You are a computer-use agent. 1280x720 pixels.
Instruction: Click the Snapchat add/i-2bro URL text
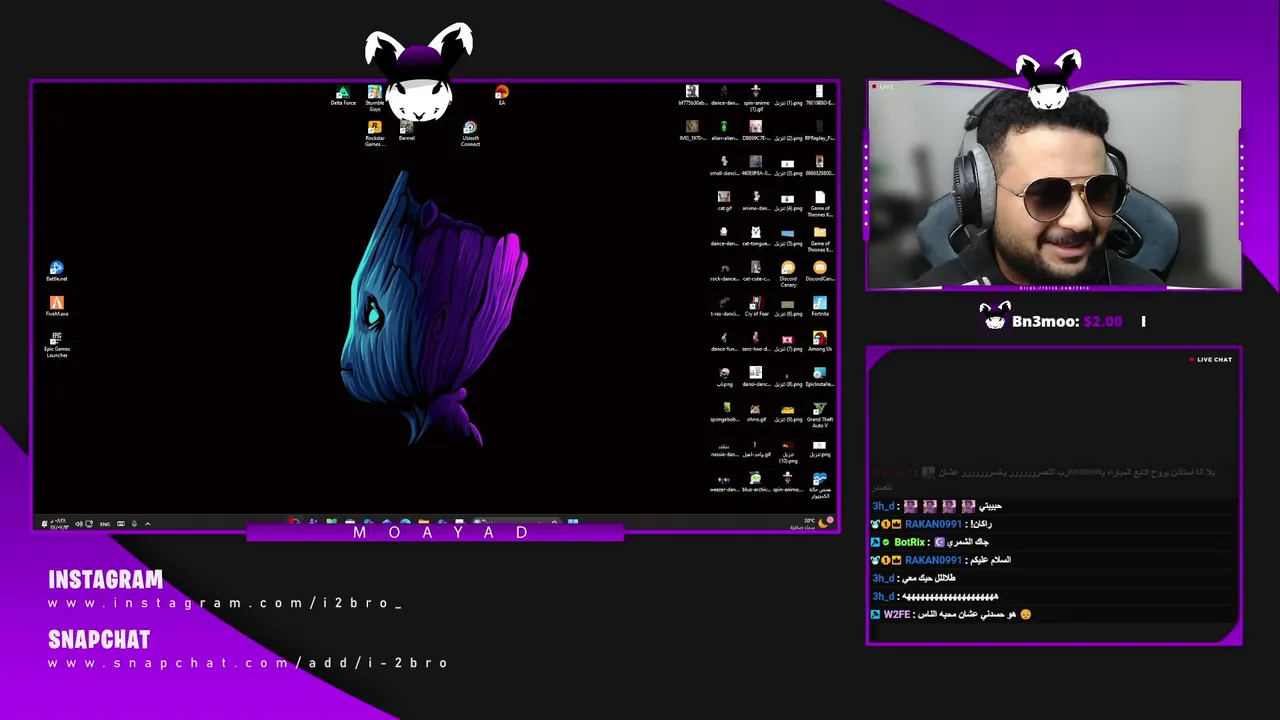(249, 663)
